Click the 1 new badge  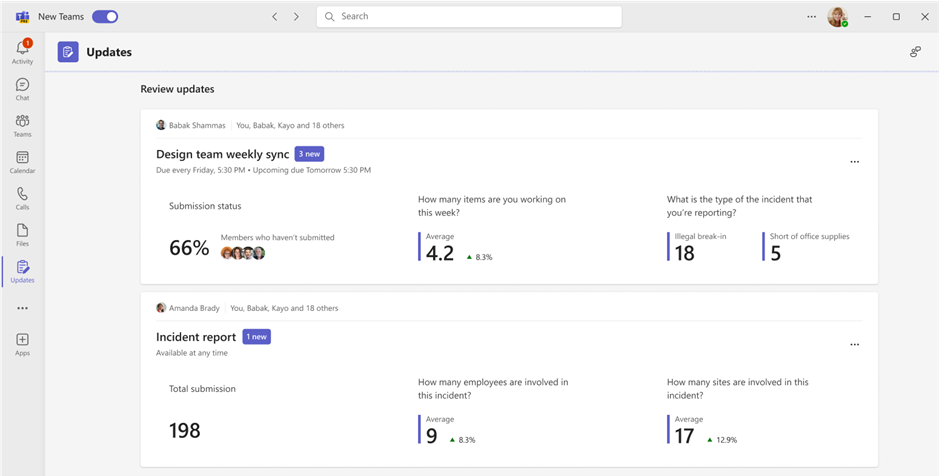pyautogui.click(x=256, y=337)
